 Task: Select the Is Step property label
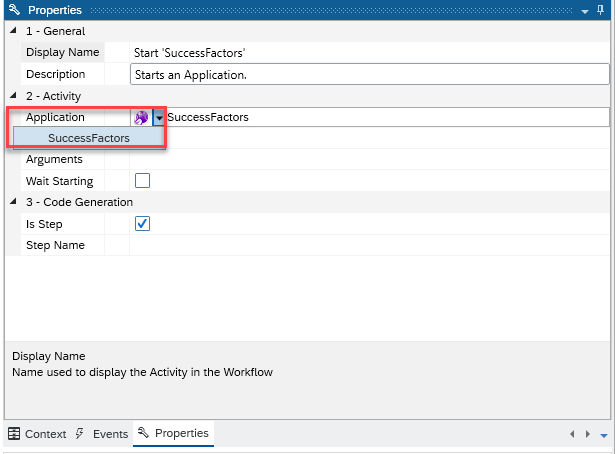click(44, 224)
